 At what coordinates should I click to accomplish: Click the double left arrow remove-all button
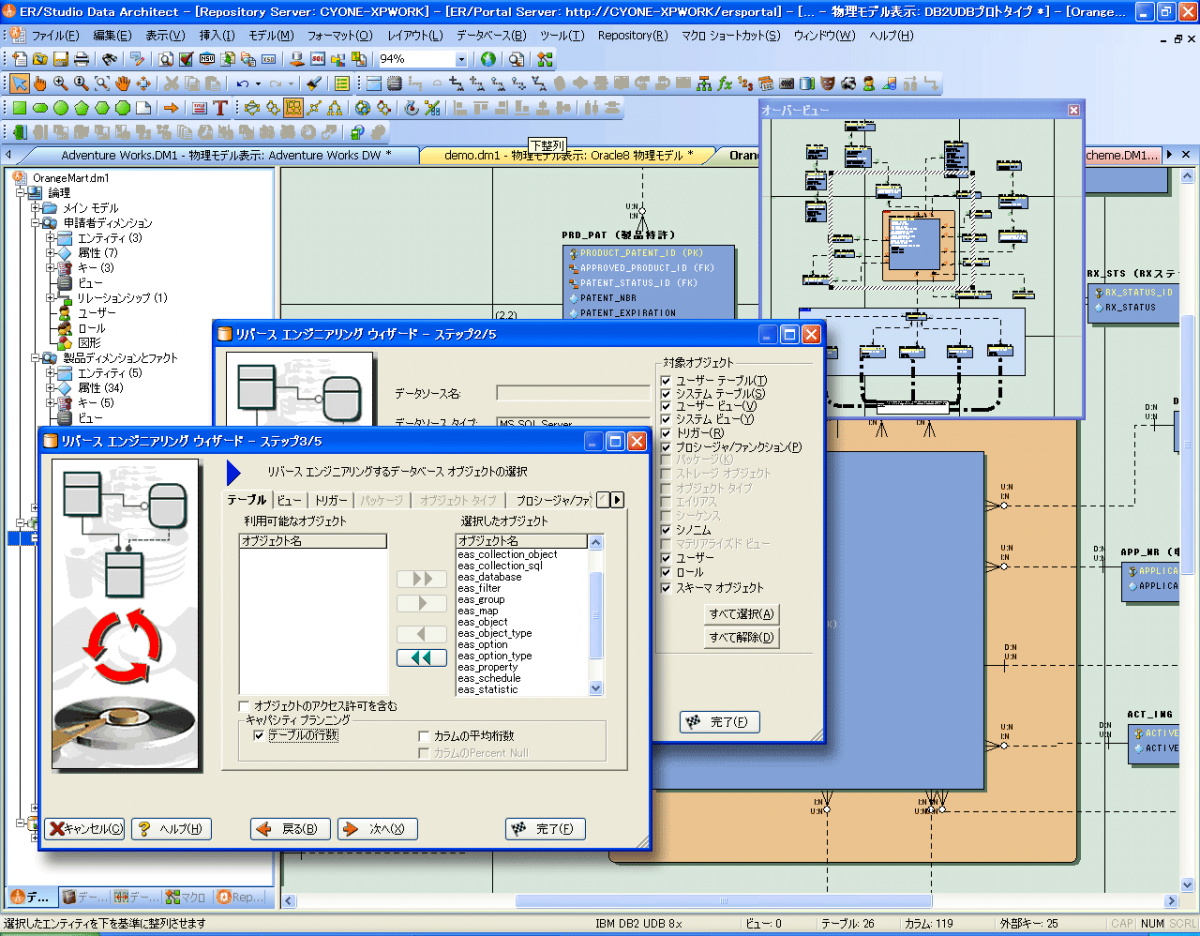[x=421, y=658]
